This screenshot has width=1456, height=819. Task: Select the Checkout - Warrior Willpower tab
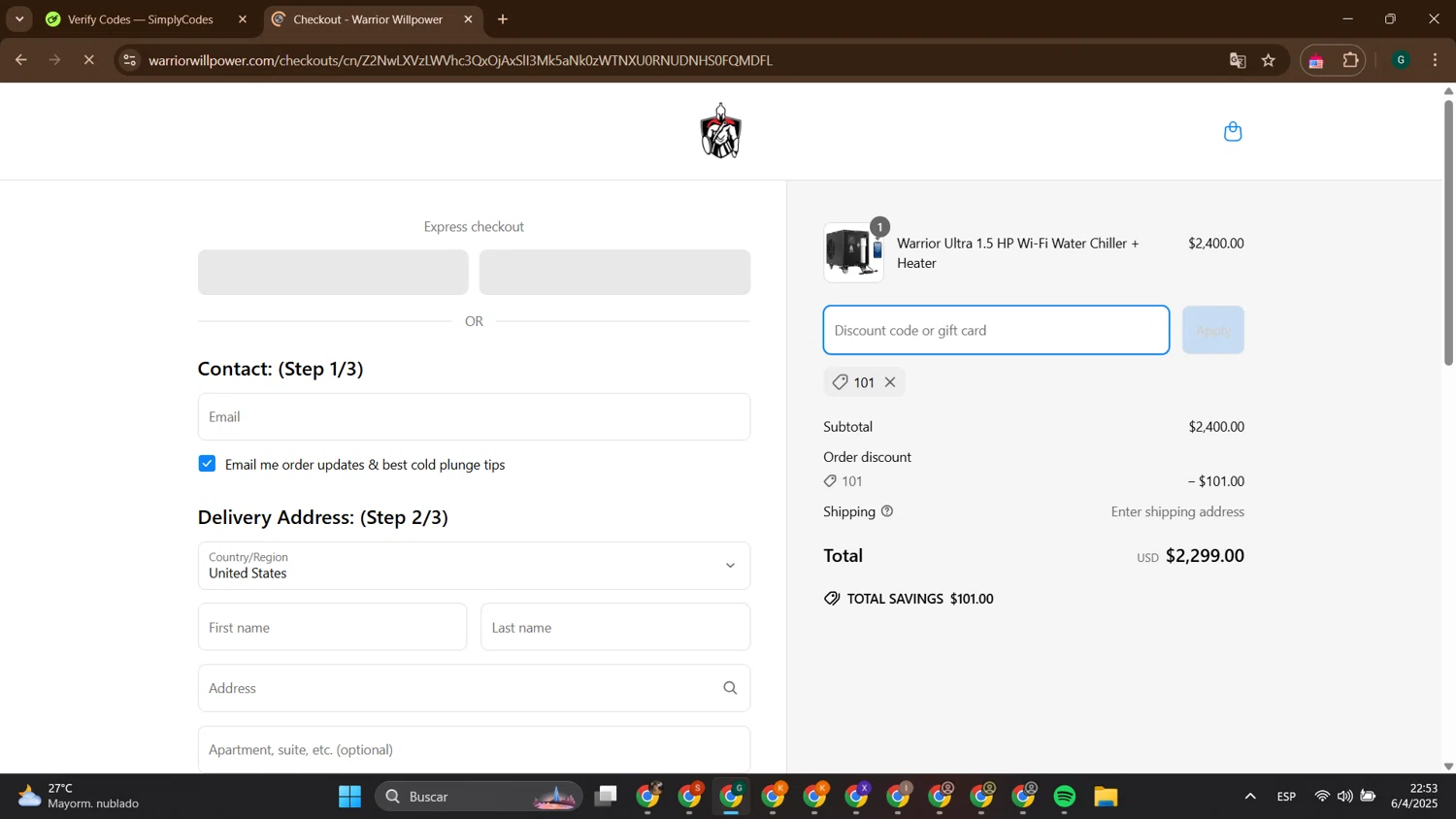click(369, 19)
